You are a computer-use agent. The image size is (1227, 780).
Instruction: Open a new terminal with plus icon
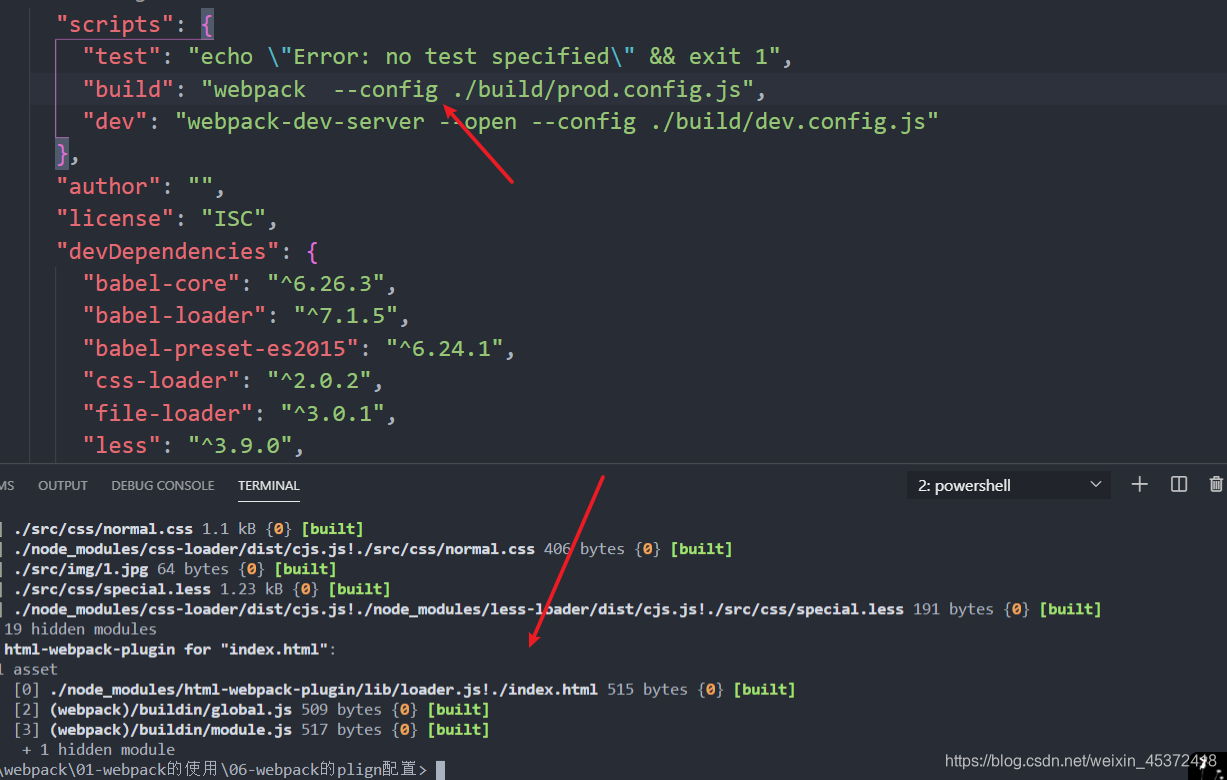click(1139, 484)
